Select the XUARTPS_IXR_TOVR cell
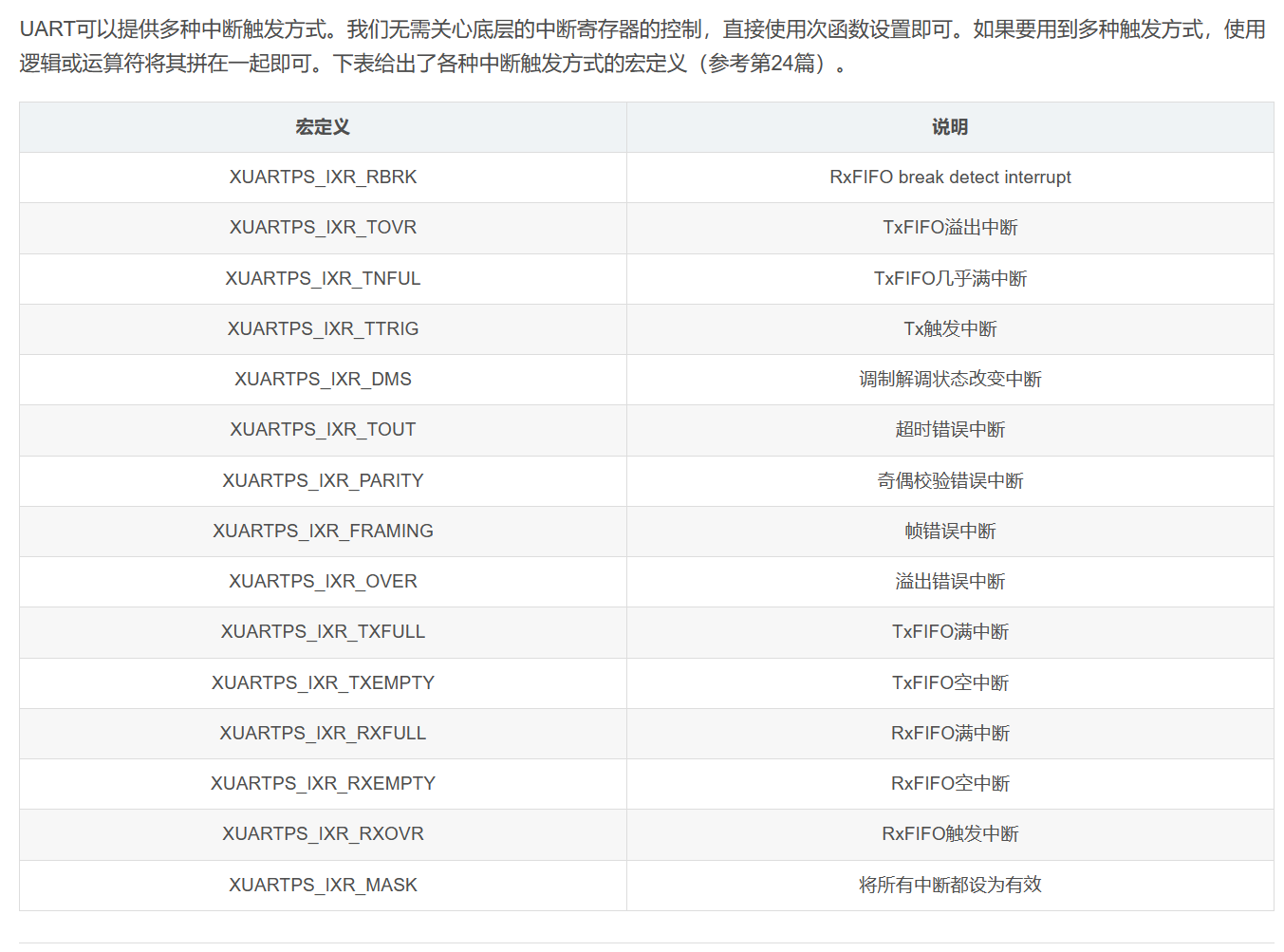Image resolution: width=1284 pixels, height=952 pixels. coord(323,228)
